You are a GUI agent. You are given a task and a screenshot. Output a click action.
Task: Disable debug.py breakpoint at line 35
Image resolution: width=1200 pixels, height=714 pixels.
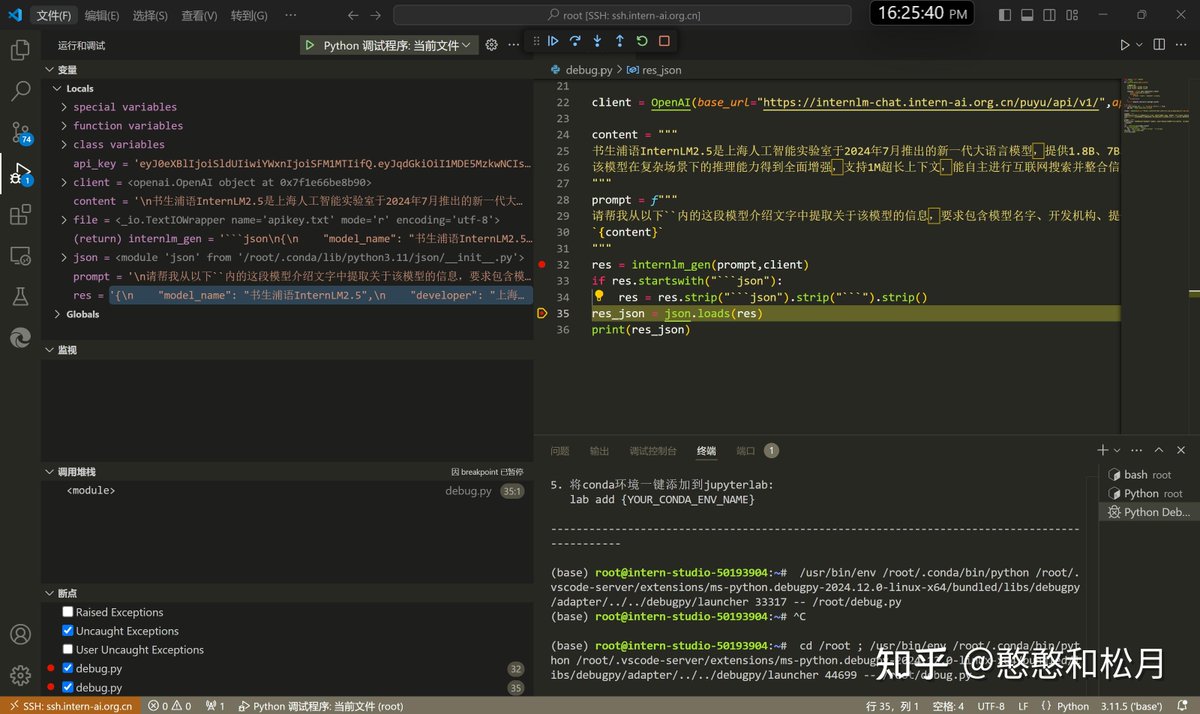[x=68, y=687]
